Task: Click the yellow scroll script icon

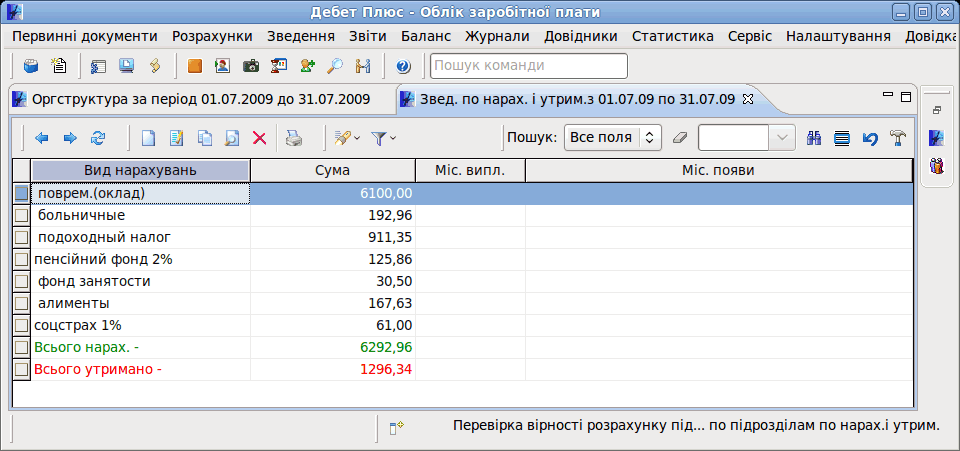Action: [x=156, y=66]
